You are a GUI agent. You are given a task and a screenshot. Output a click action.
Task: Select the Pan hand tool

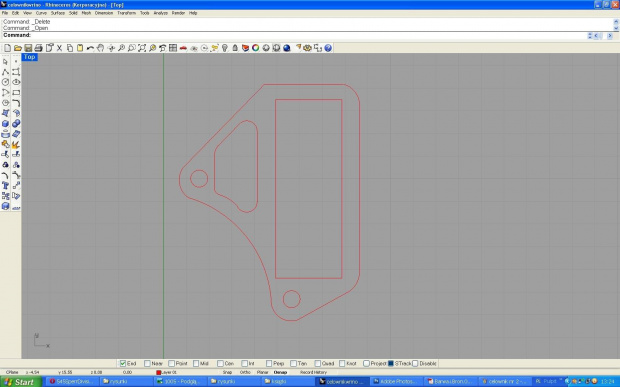point(100,48)
